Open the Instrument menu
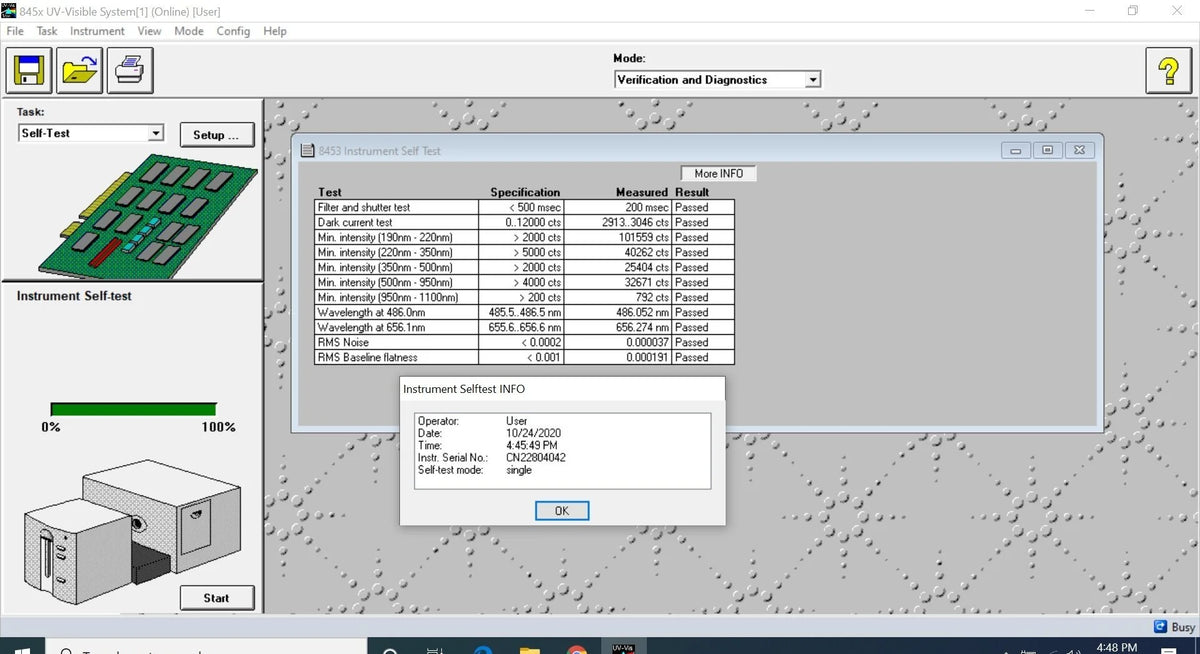 tap(97, 31)
